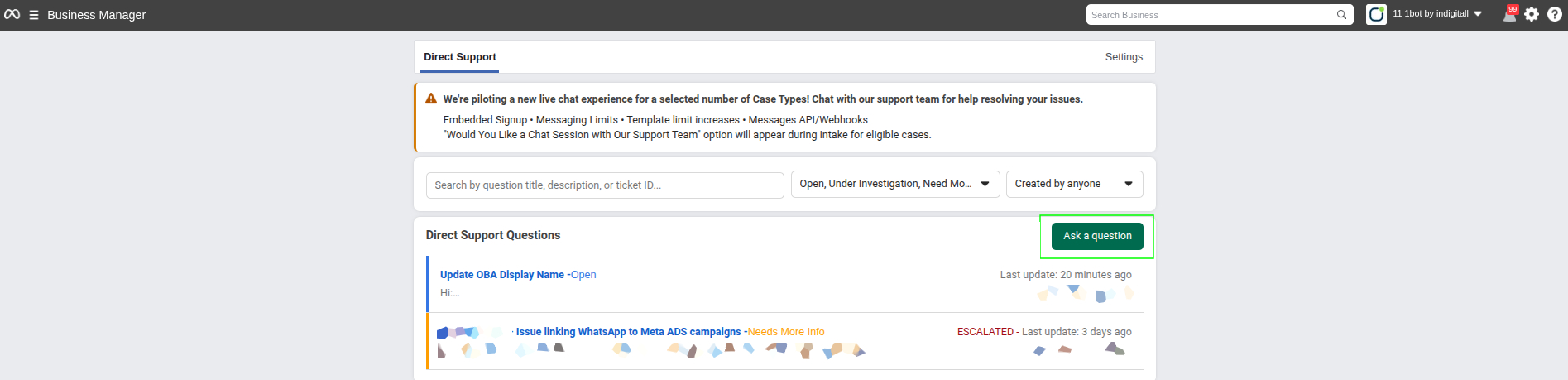Click the orange warning triangle icon
The width and height of the screenshot is (1568, 380).
point(431,99)
